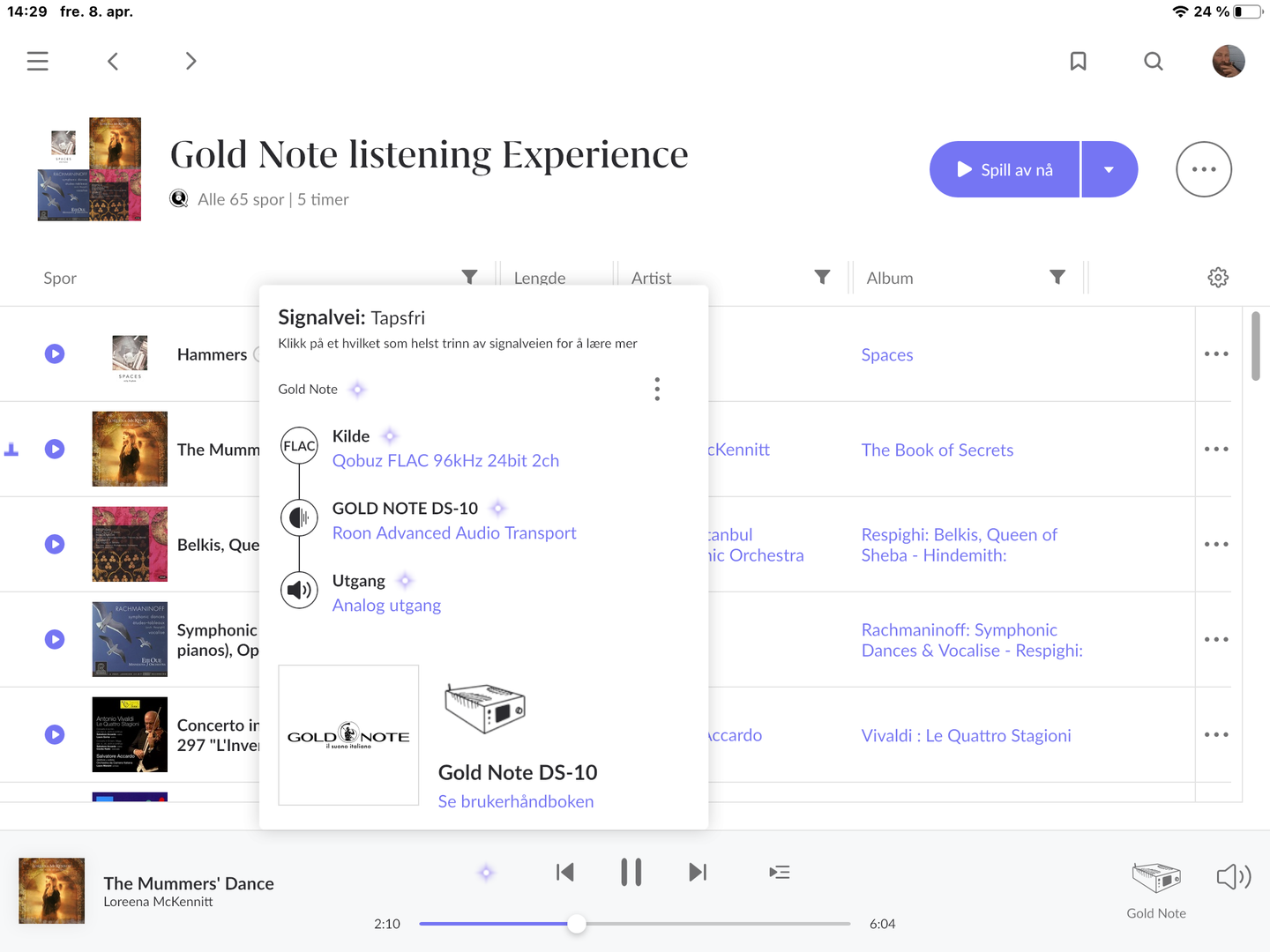Image resolution: width=1270 pixels, height=952 pixels.
Task: Open the hamburger navigation menu
Action: pyautogui.click(x=37, y=61)
